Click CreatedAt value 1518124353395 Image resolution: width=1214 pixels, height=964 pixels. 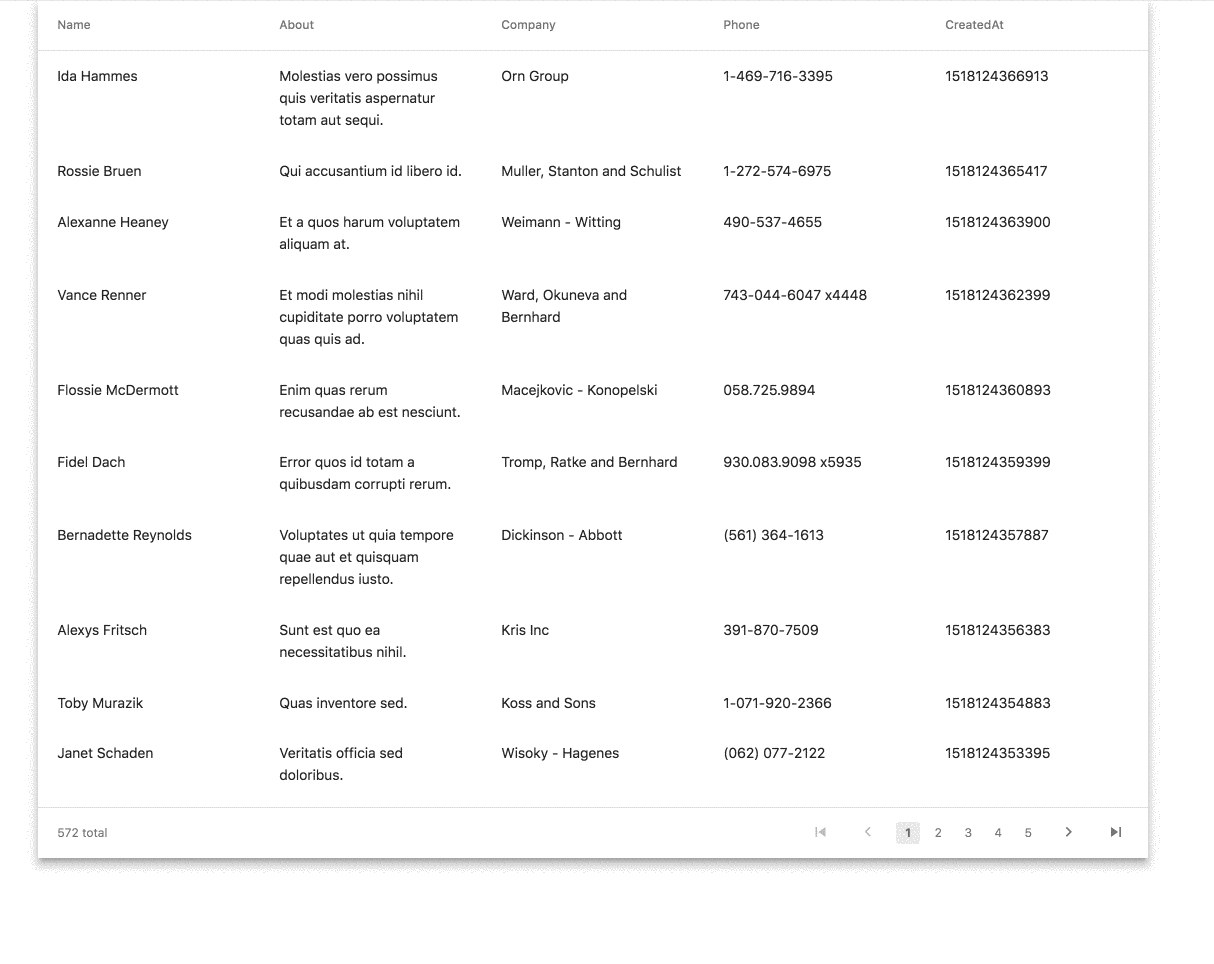point(998,753)
